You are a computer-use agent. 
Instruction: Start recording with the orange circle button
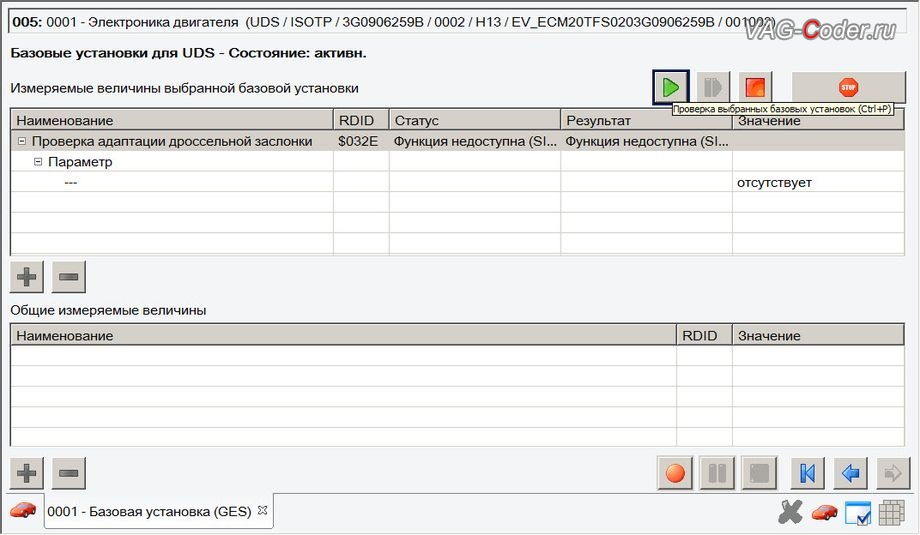[x=675, y=473]
